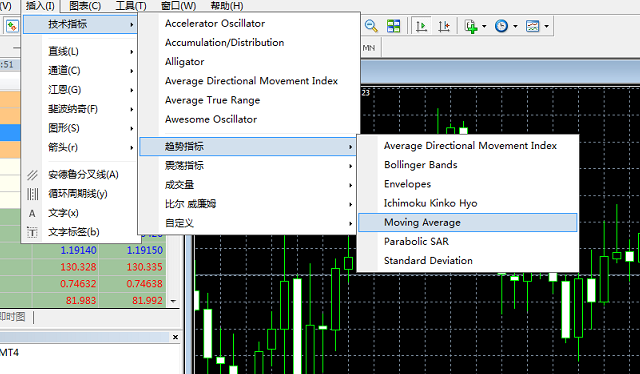Expand the 箭头(r) submenu

click(80, 147)
